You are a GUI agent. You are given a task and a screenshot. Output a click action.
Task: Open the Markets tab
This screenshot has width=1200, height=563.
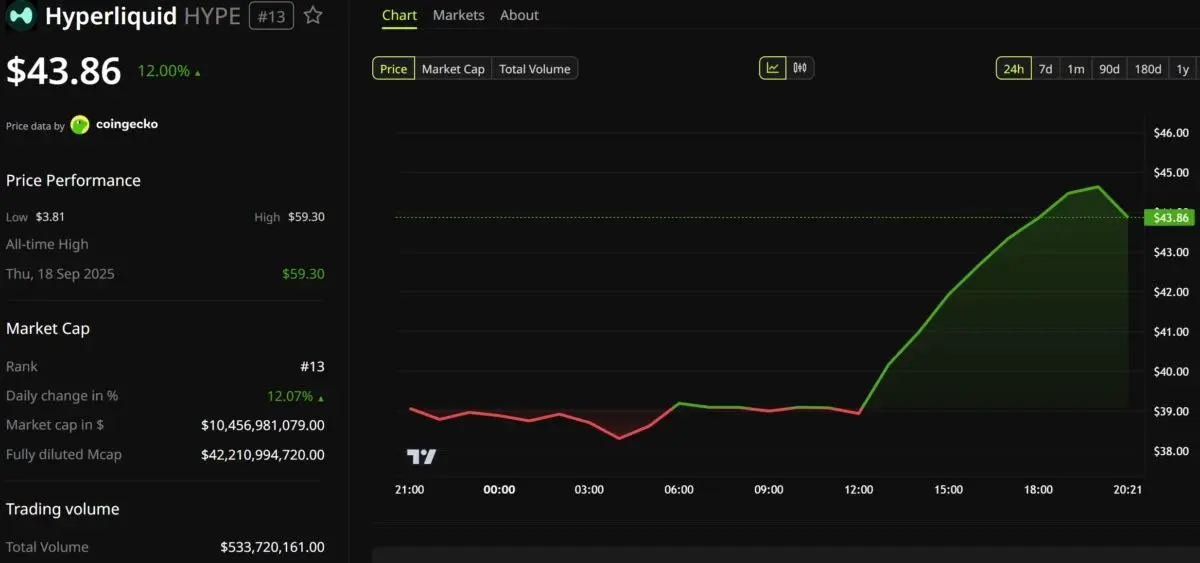pyautogui.click(x=458, y=16)
